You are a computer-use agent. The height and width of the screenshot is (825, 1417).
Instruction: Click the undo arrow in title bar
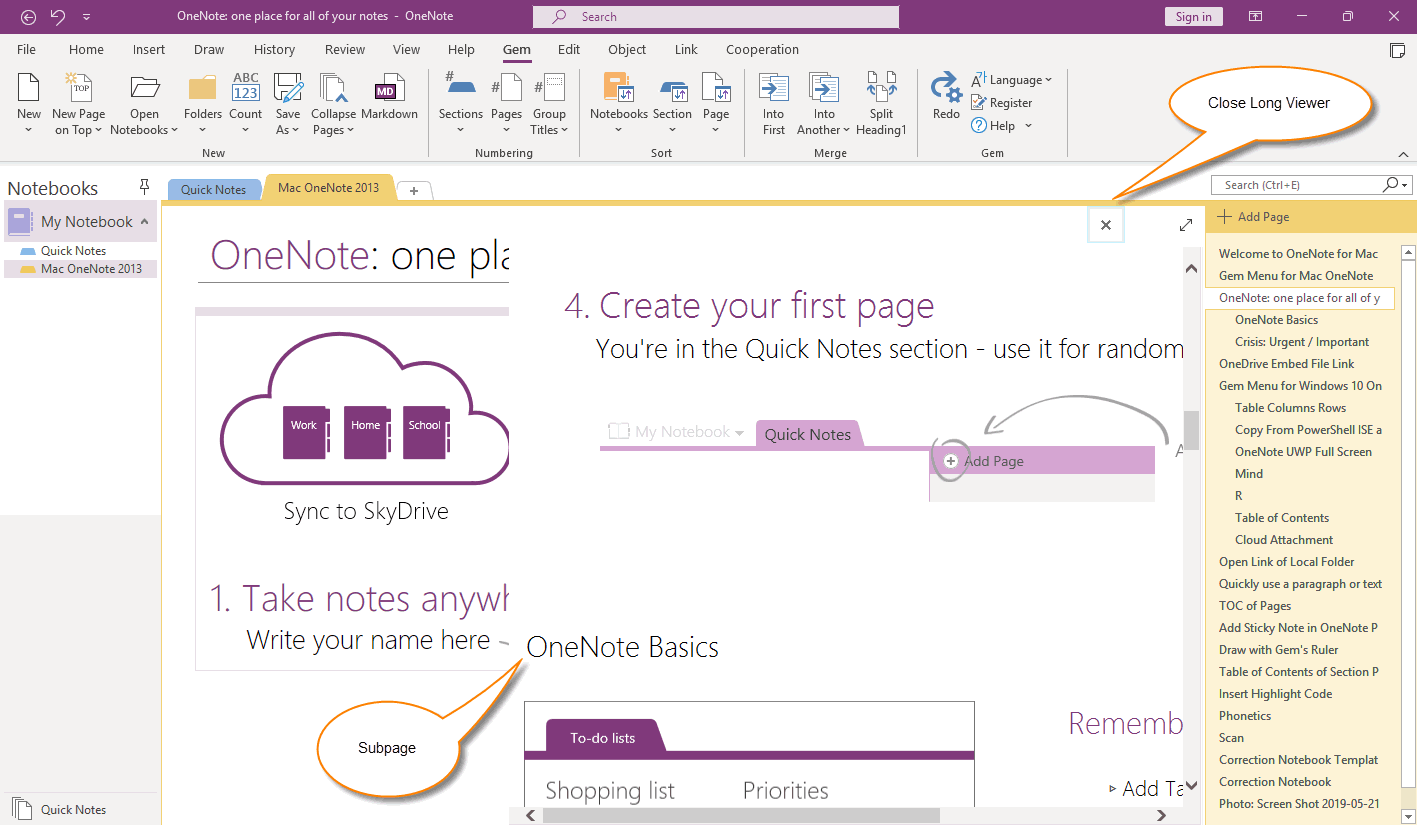(x=58, y=17)
